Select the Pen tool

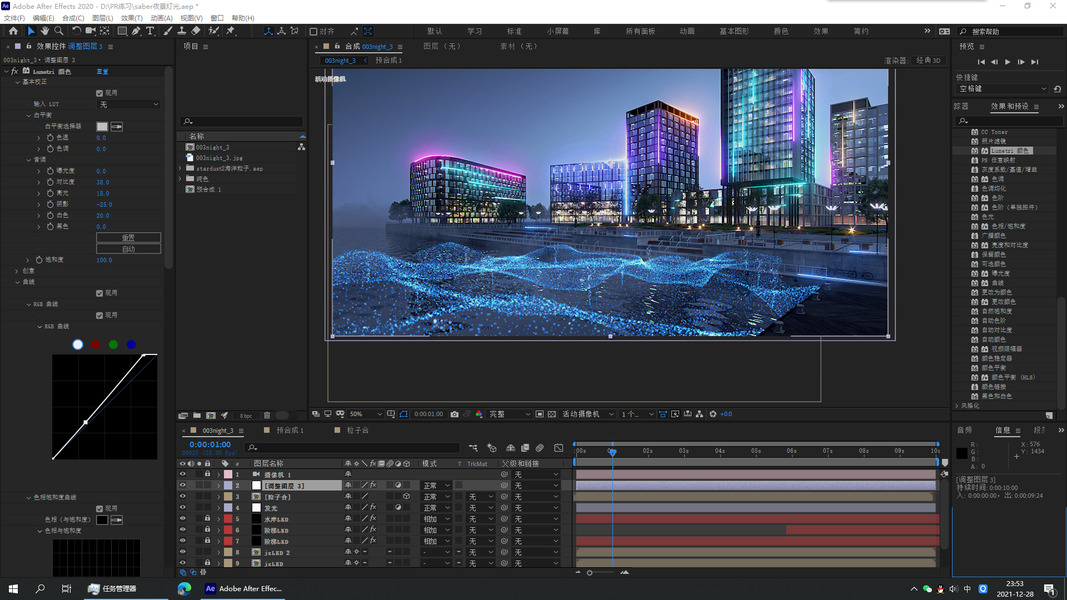136,31
